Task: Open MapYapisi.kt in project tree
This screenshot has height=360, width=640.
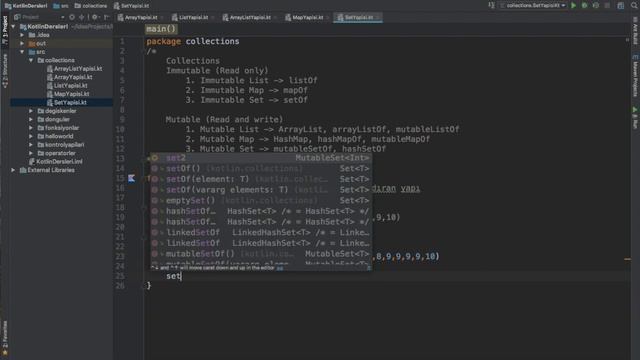Action: (x=68, y=94)
